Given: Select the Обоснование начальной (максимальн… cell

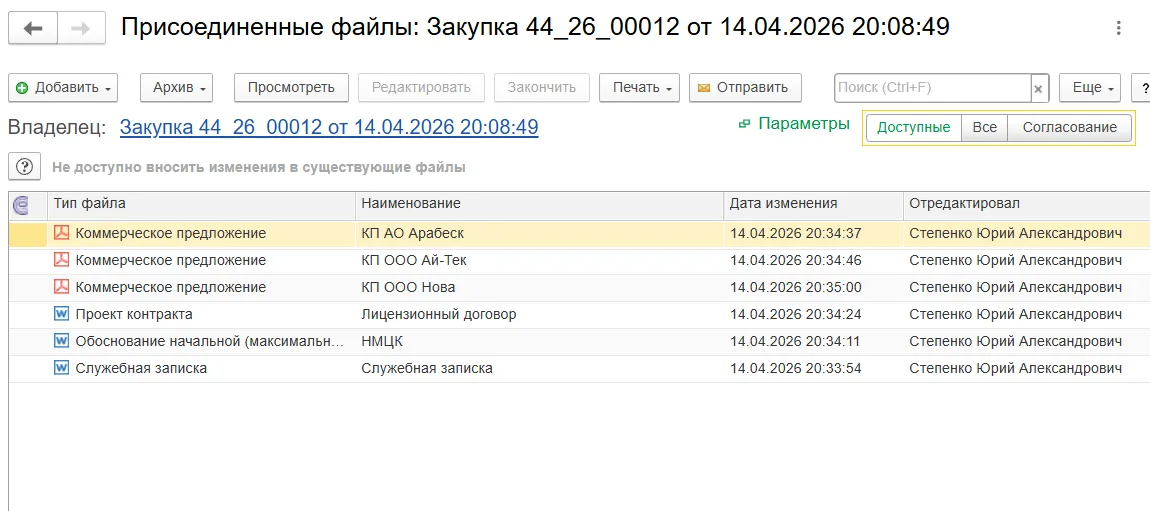Looking at the screenshot, I should point(202,342).
